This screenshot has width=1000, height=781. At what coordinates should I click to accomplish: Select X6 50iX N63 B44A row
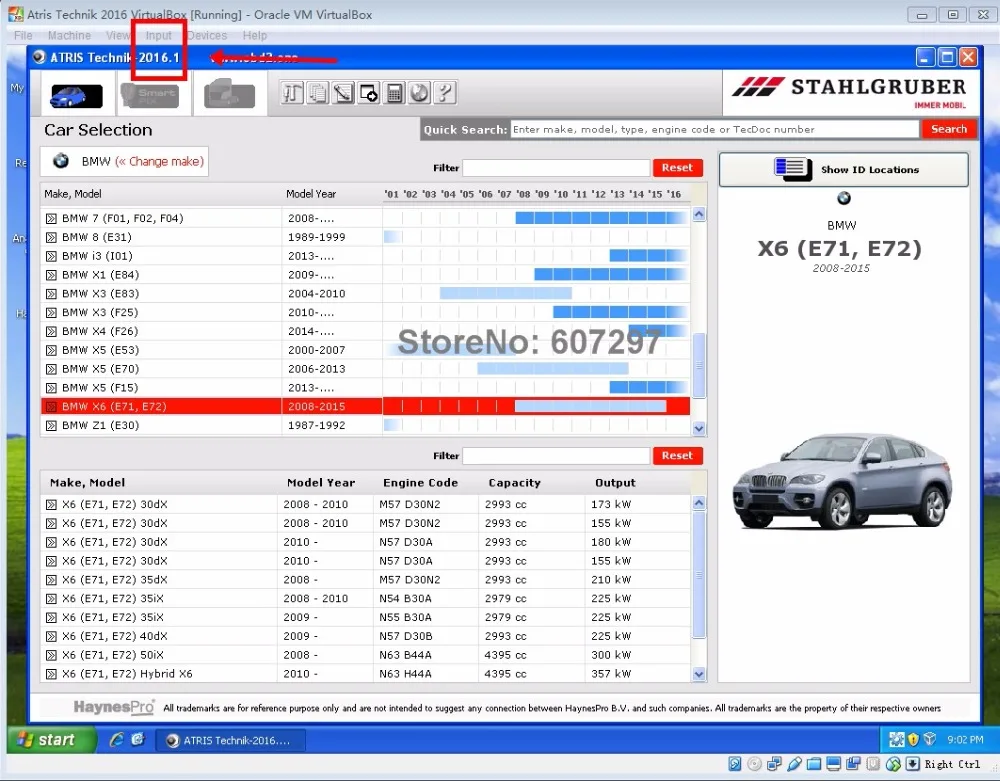[365, 655]
